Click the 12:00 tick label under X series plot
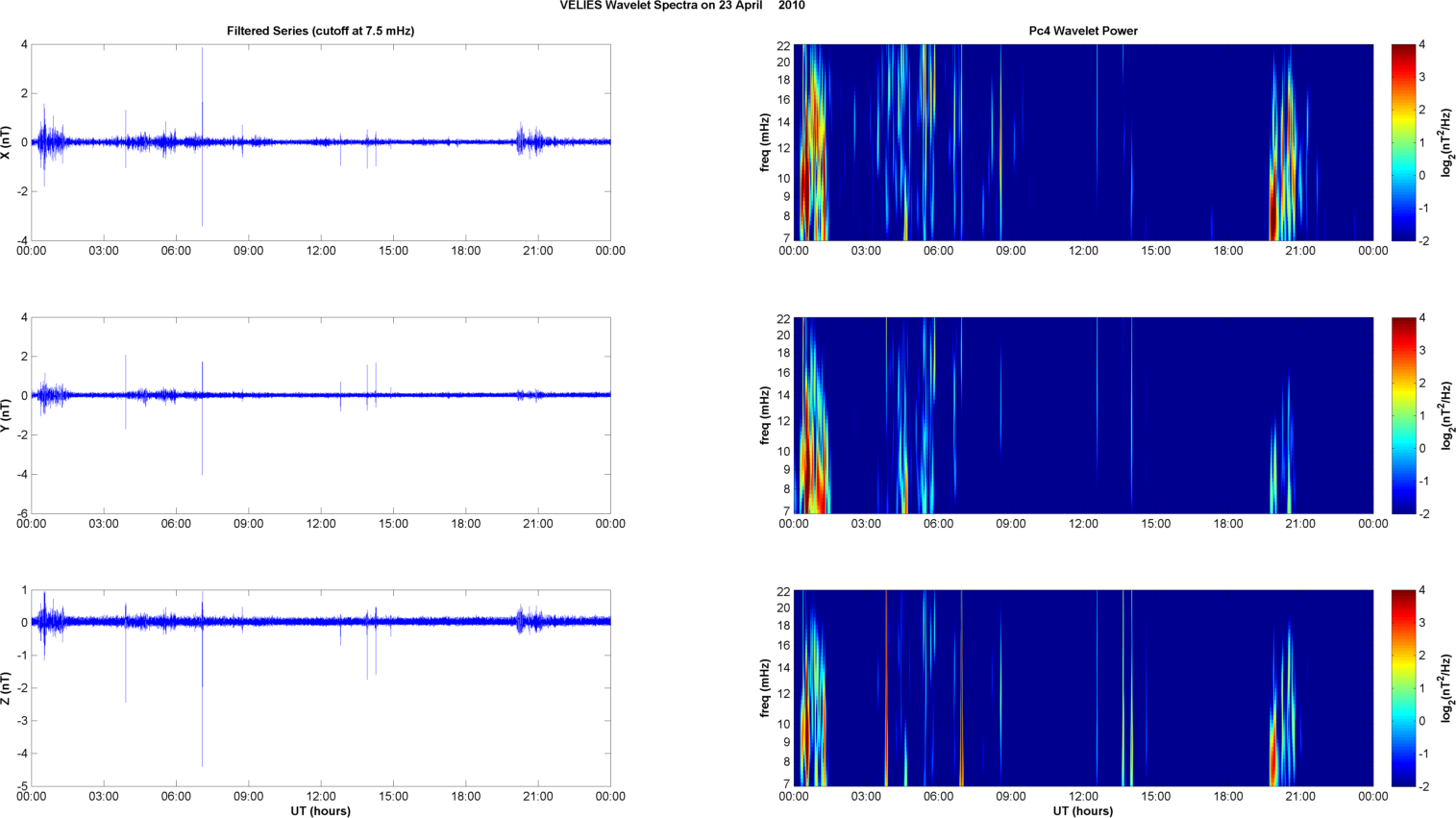This screenshot has width=1456, height=818. point(321,251)
